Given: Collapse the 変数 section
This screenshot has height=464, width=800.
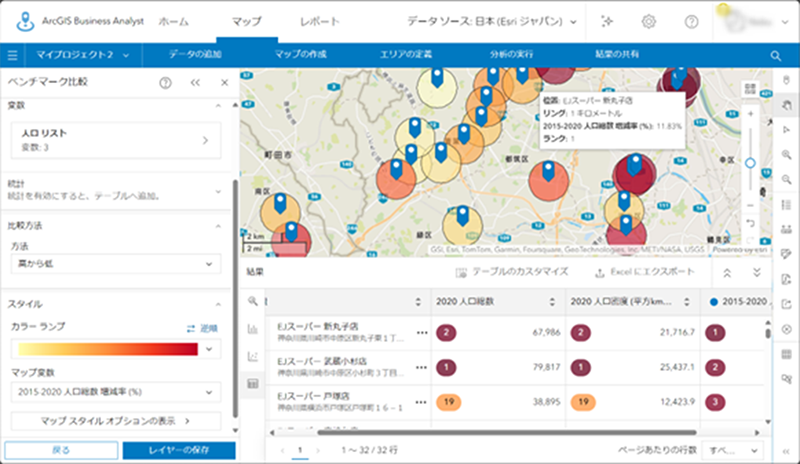Looking at the screenshot, I should pos(218,106).
